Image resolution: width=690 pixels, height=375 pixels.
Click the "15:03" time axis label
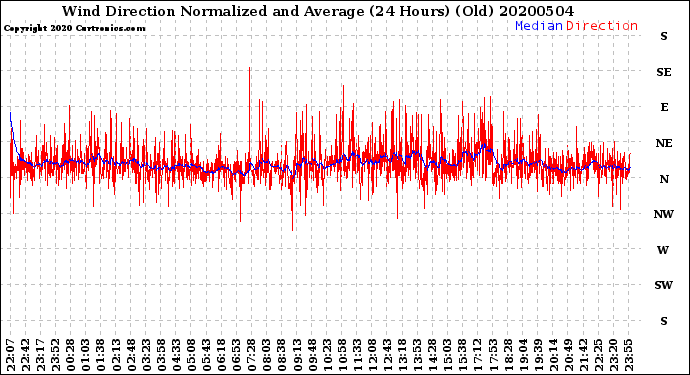tap(447, 355)
